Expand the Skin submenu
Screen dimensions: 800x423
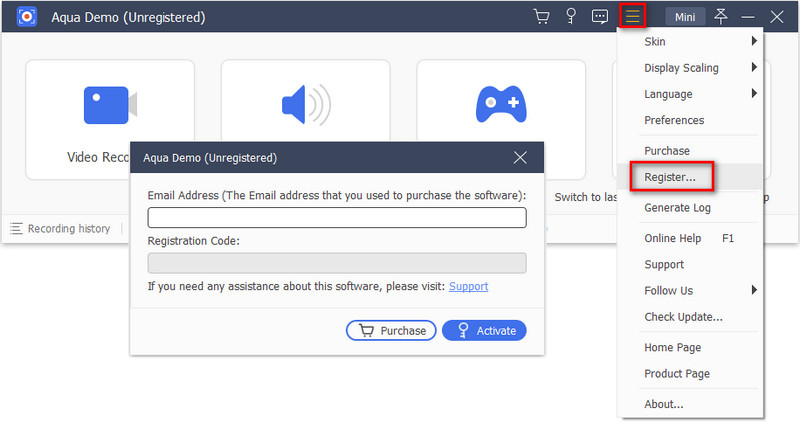point(690,41)
